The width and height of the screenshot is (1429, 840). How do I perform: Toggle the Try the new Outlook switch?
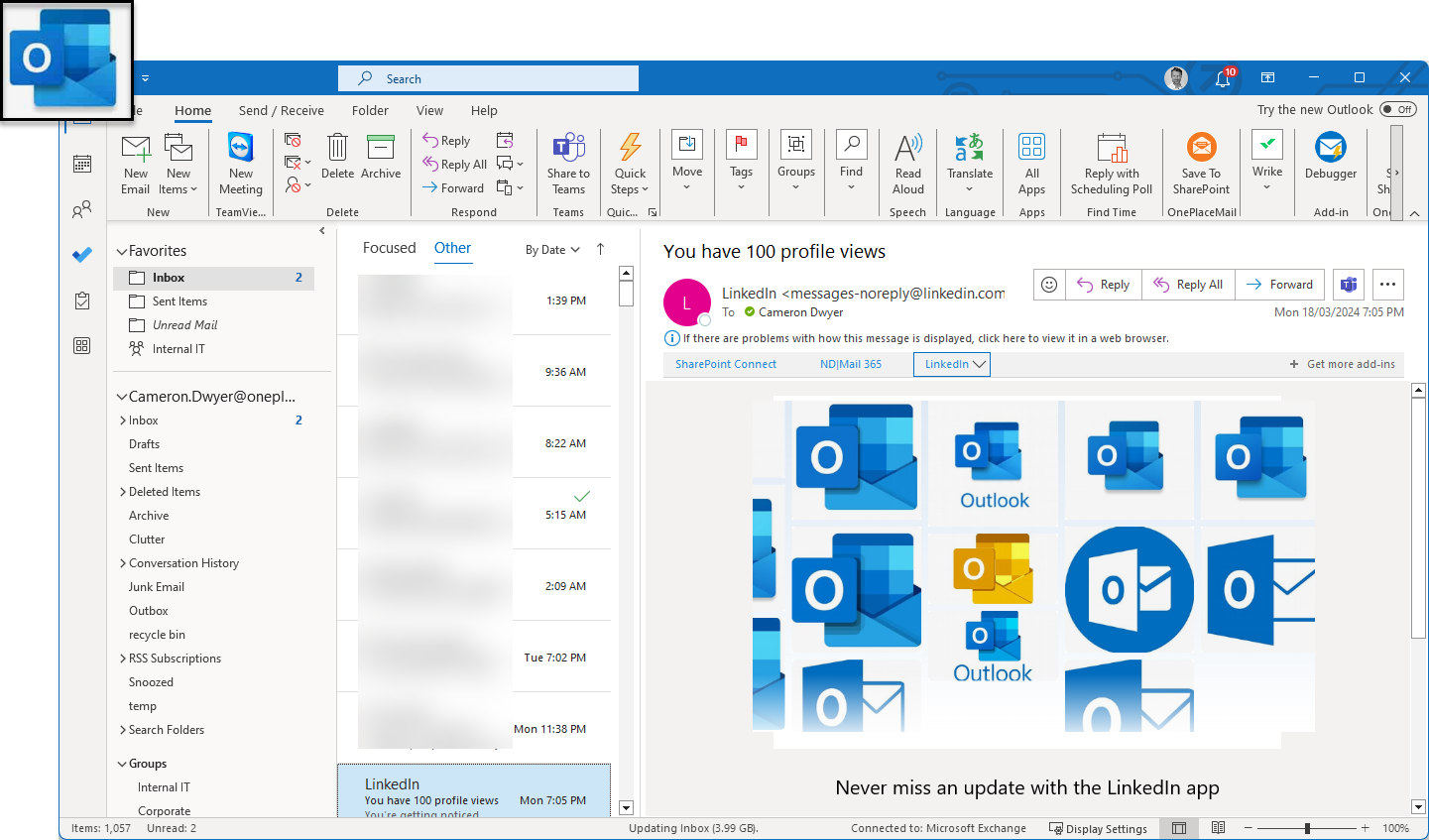[1397, 110]
